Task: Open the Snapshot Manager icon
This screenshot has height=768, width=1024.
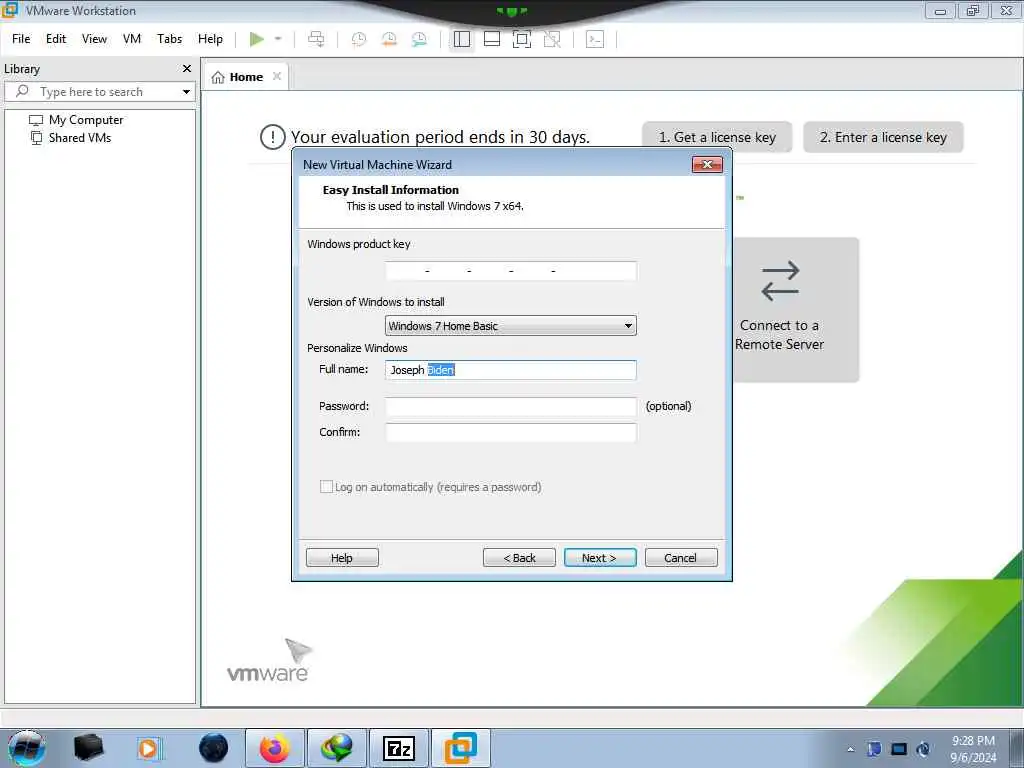Action: [419, 39]
